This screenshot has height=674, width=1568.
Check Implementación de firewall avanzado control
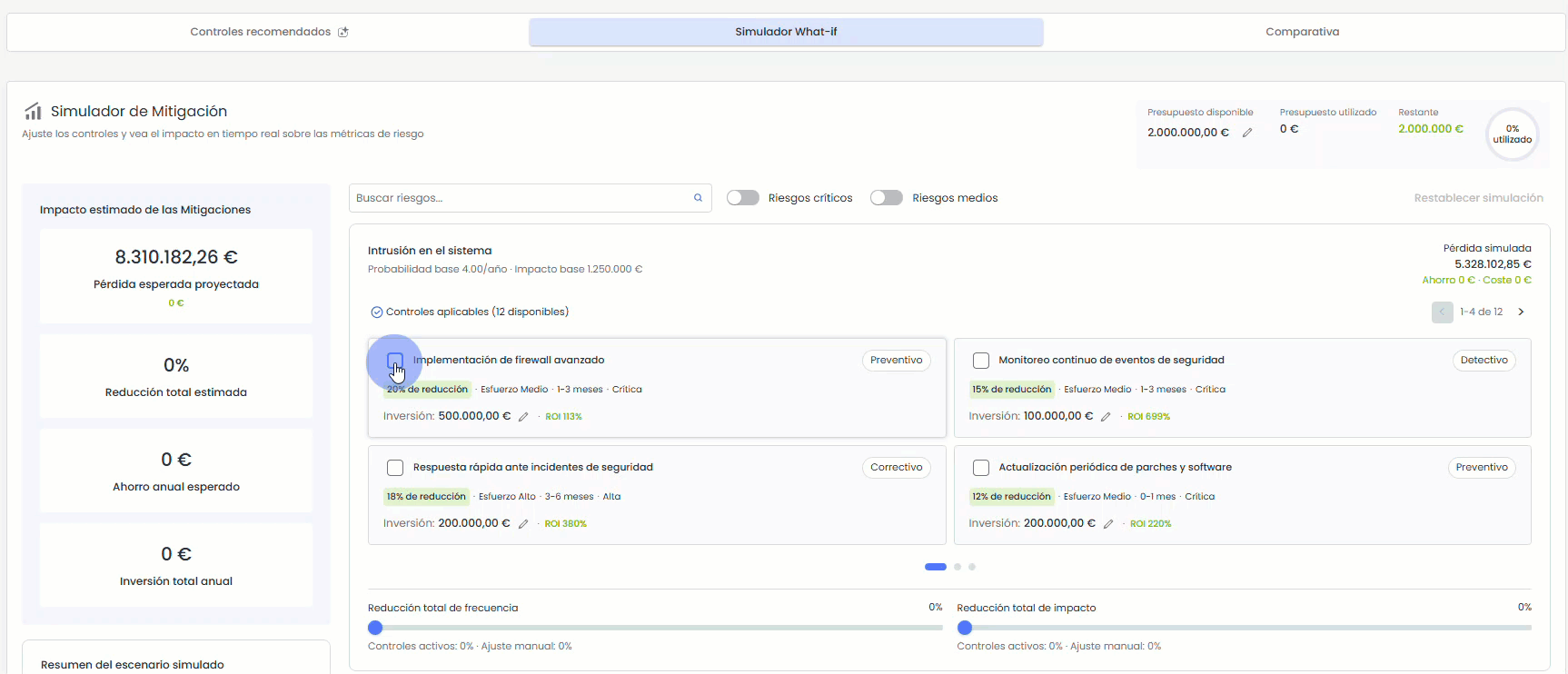[x=395, y=361]
